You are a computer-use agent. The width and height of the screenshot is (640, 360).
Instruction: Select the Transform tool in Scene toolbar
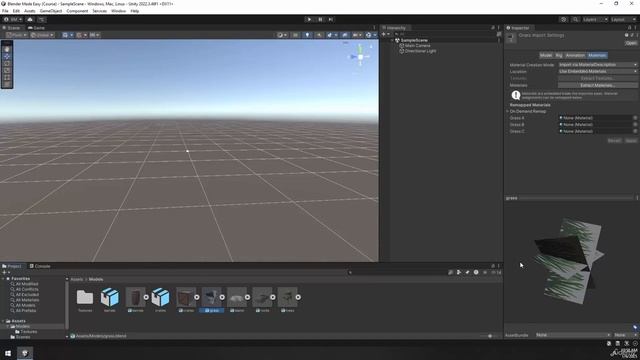(x=7, y=84)
